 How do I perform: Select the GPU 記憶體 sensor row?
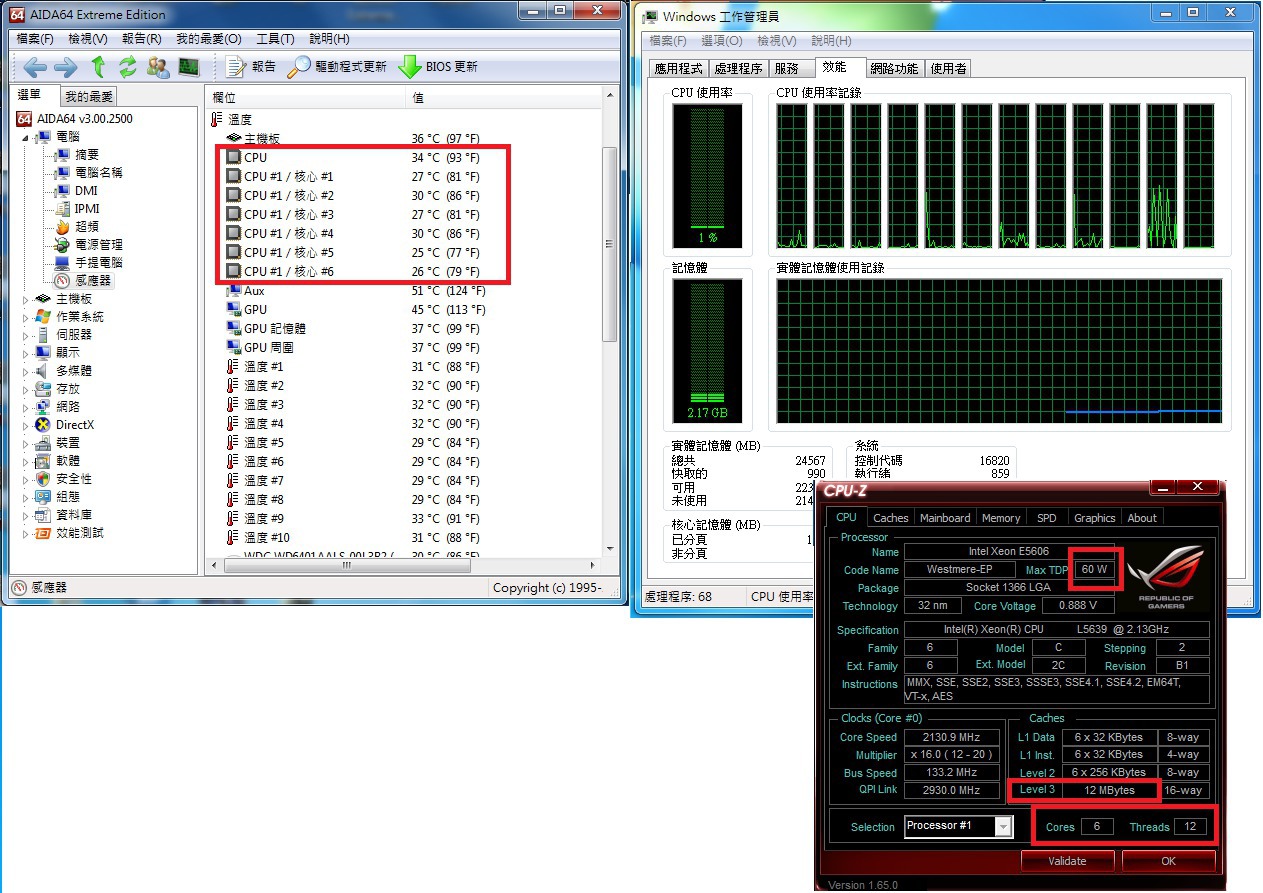click(x=404, y=328)
